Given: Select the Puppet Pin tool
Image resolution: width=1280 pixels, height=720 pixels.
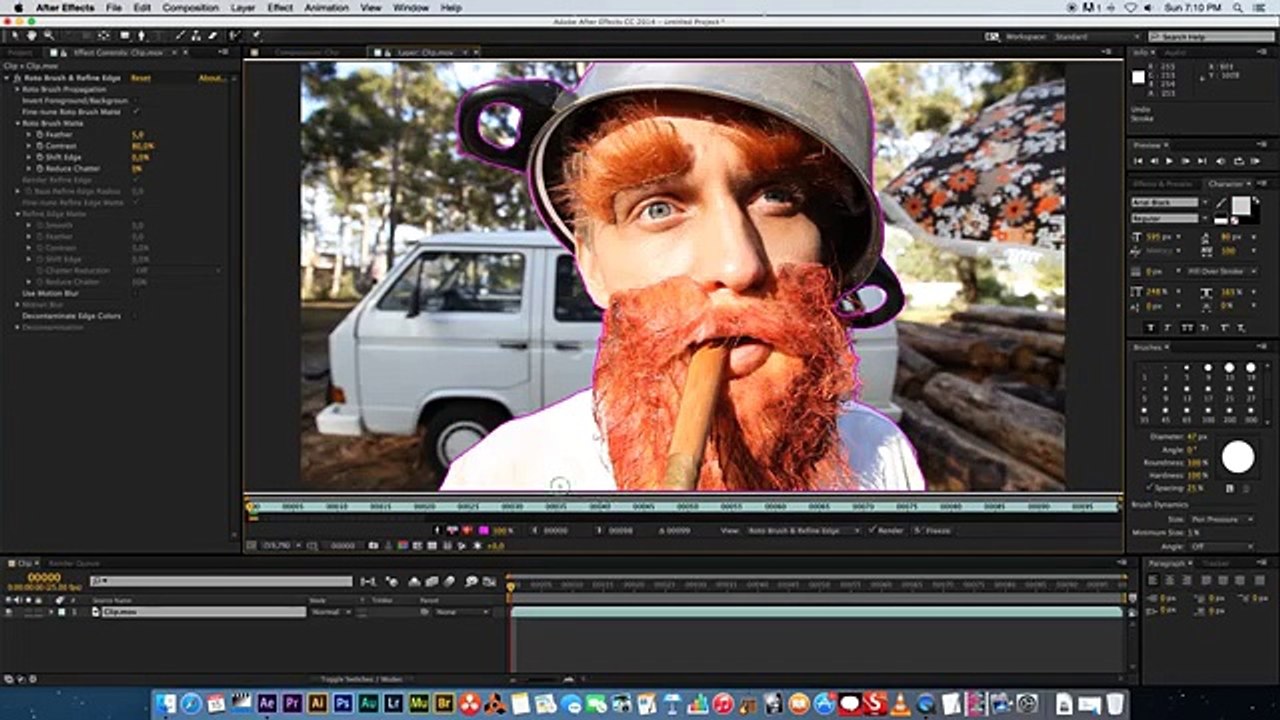Looking at the screenshot, I should 257,36.
